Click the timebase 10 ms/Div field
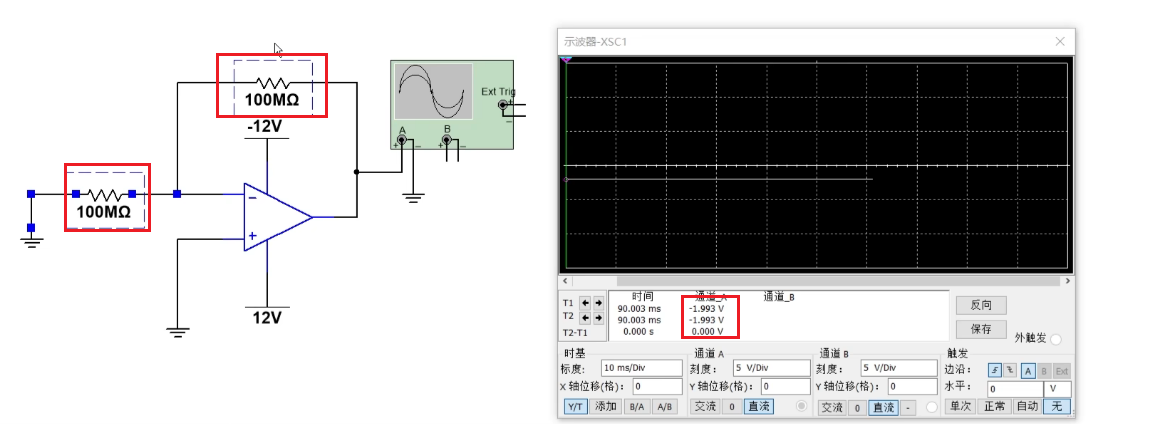1158x424 pixels. 642,368
